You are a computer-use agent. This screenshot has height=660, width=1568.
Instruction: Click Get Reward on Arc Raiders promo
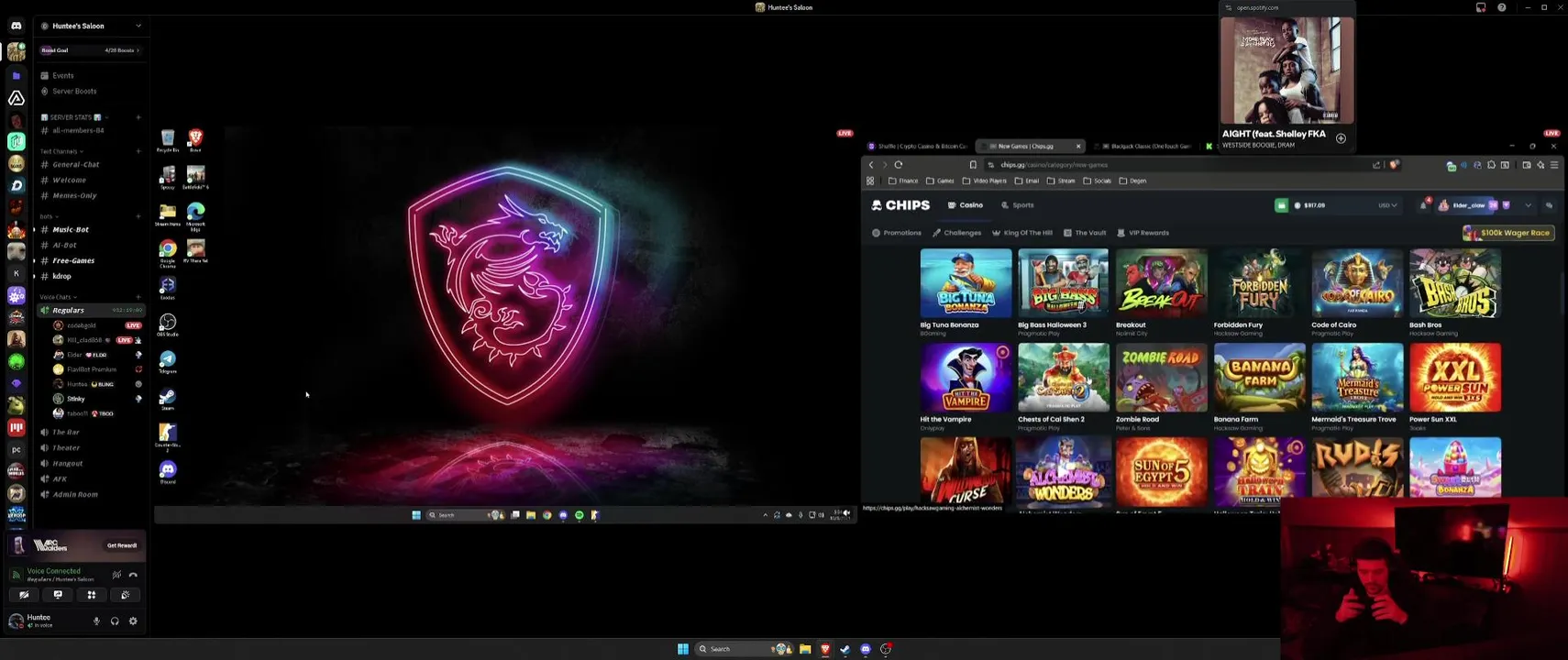click(x=122, y=545)
